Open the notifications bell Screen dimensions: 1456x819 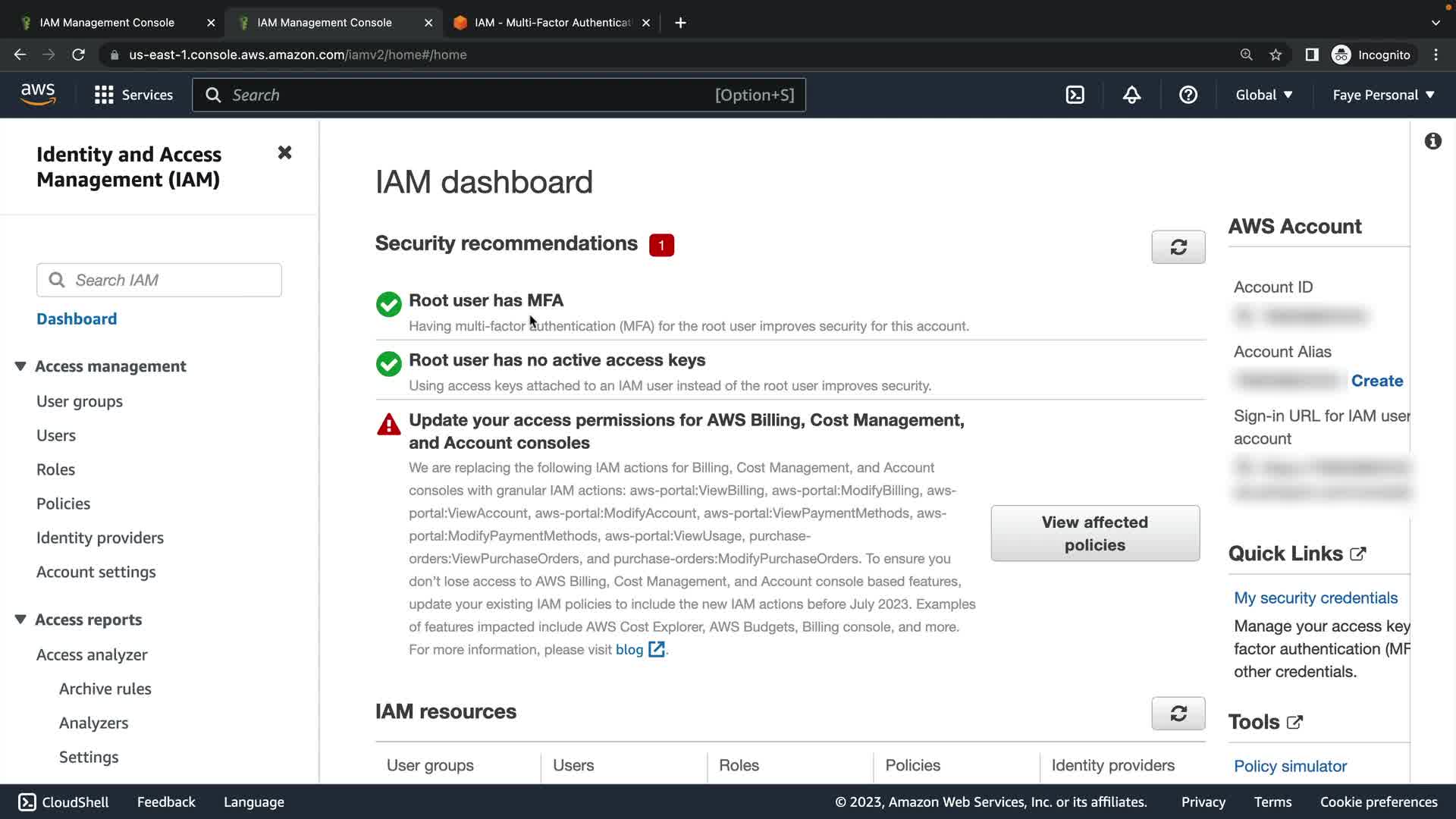(1131, 95)
